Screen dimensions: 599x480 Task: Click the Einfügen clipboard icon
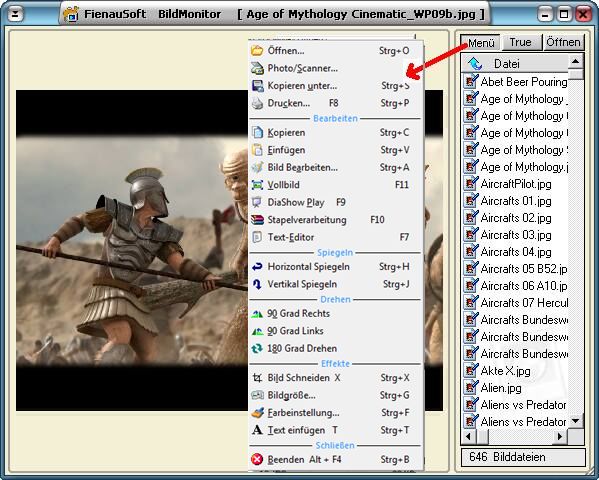pyautogui.click(x=257, y=150)
